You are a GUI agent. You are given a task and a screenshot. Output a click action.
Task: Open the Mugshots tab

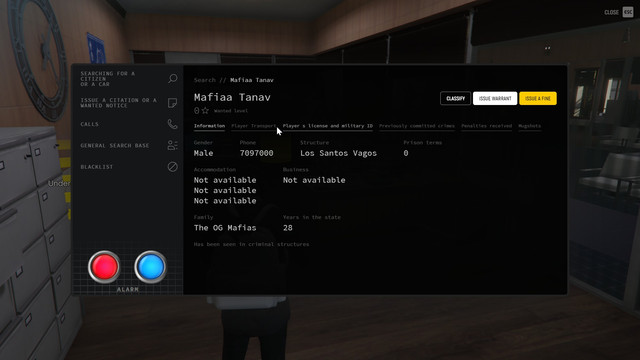[x=529, y=126]
